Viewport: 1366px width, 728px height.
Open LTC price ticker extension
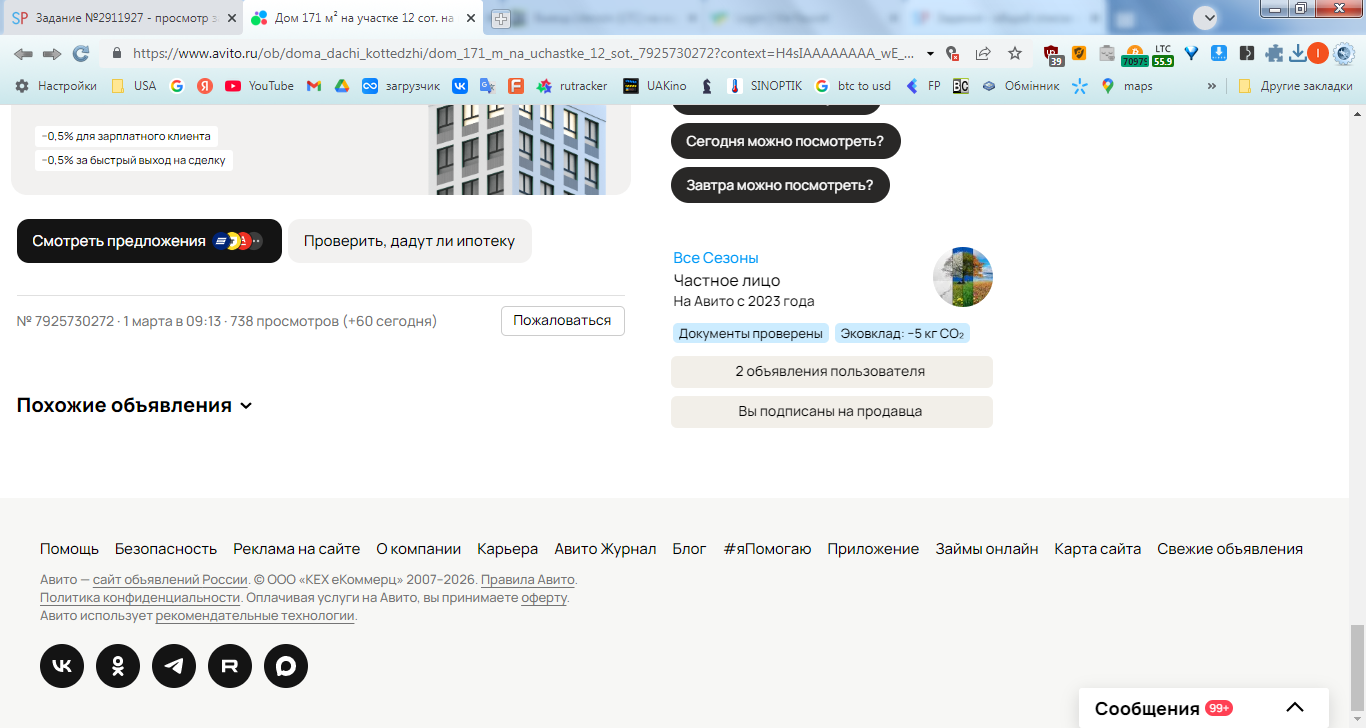coord(1162,55)
